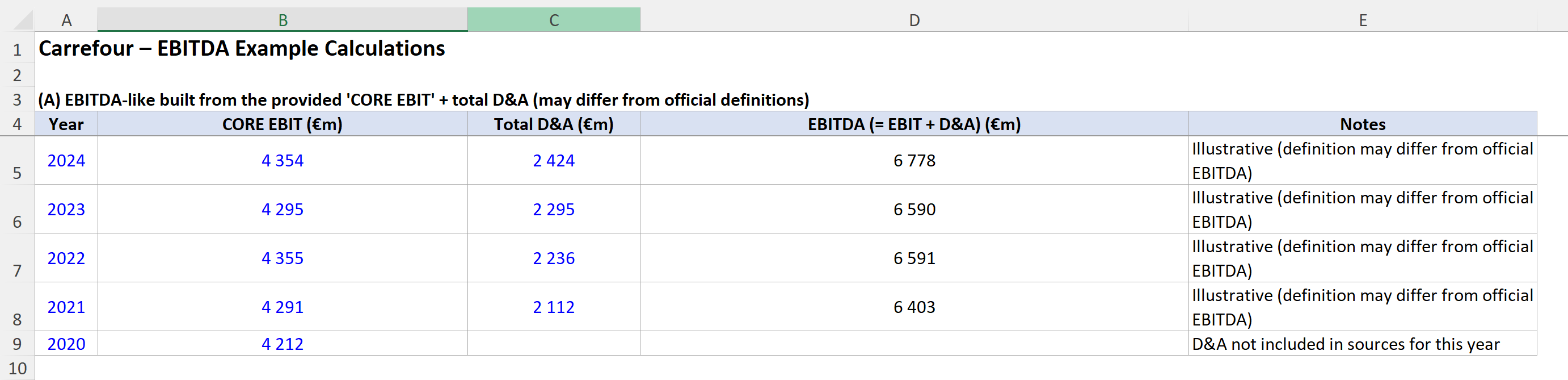
Task: Select the D&A value 2 424
Action: [554, 160]
